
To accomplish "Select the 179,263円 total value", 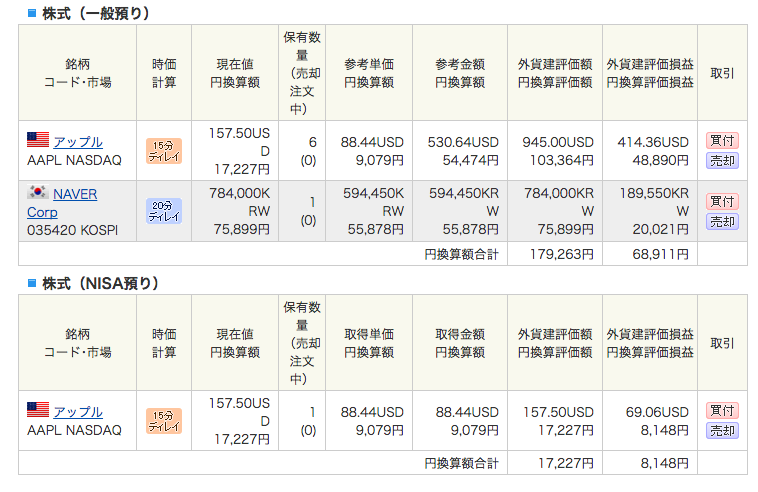I will 562,254.
